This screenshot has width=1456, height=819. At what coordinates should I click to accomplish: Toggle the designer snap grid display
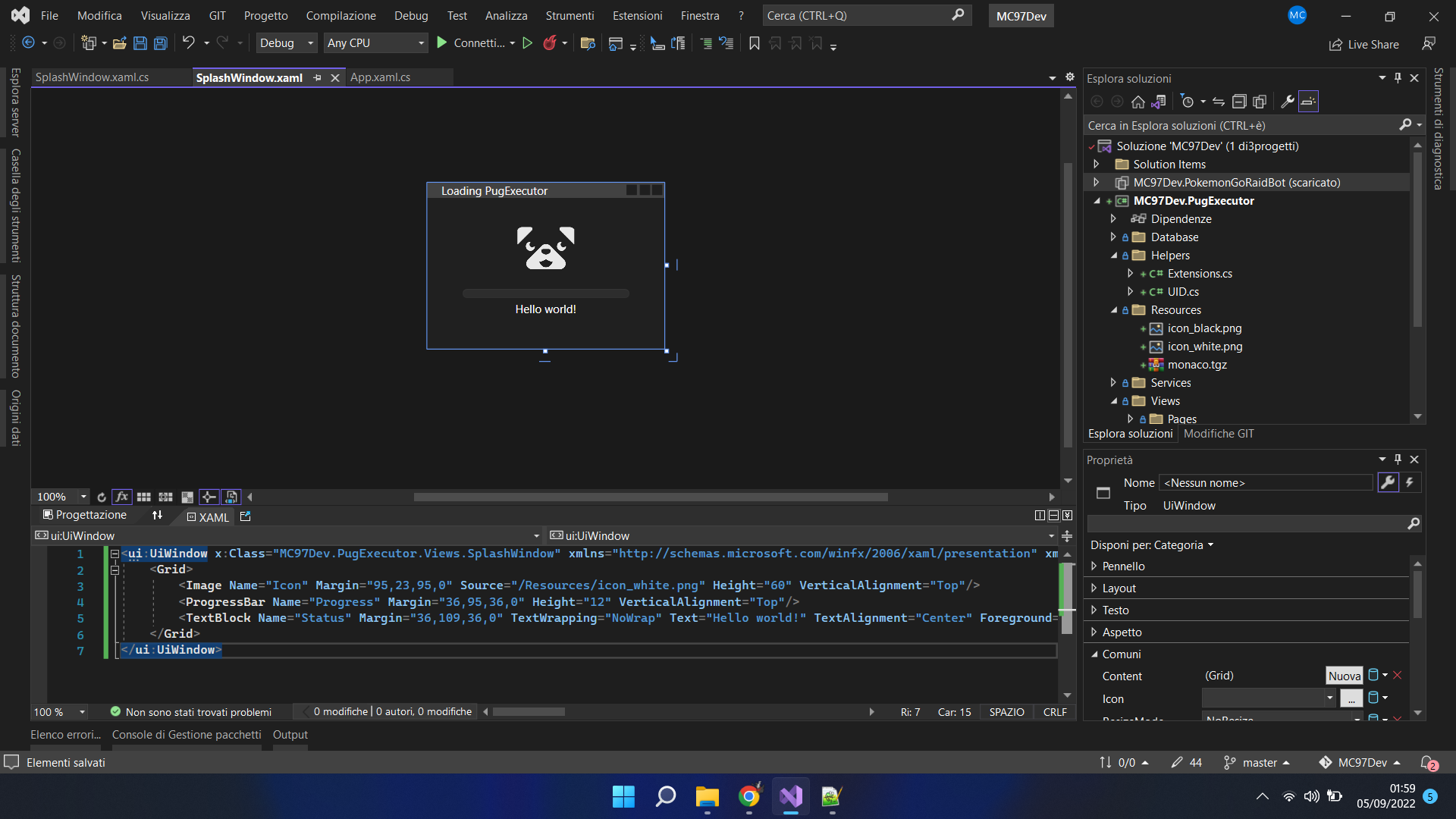coord(144,497)
